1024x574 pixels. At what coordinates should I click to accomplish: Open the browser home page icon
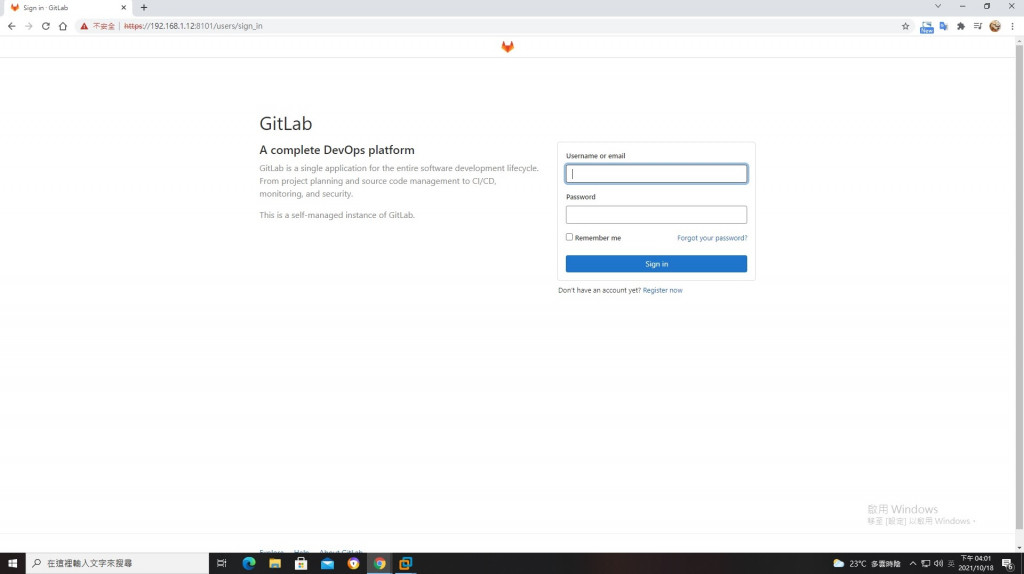(63, 26)
